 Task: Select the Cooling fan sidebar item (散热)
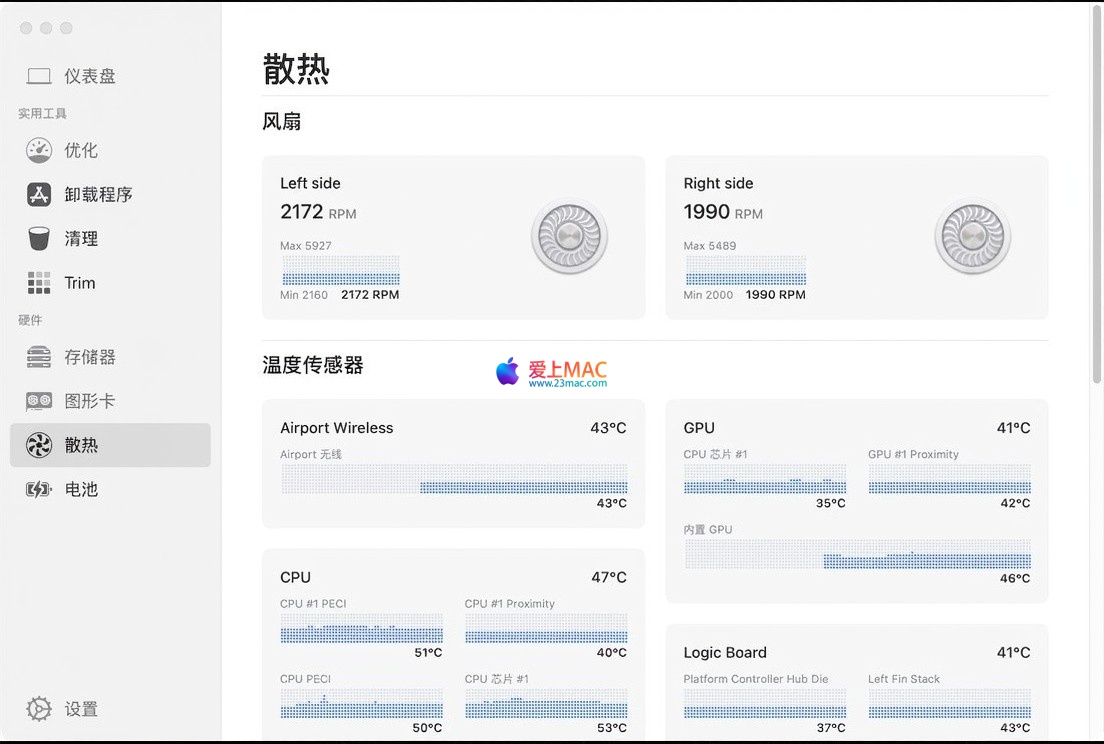[110, 445]
